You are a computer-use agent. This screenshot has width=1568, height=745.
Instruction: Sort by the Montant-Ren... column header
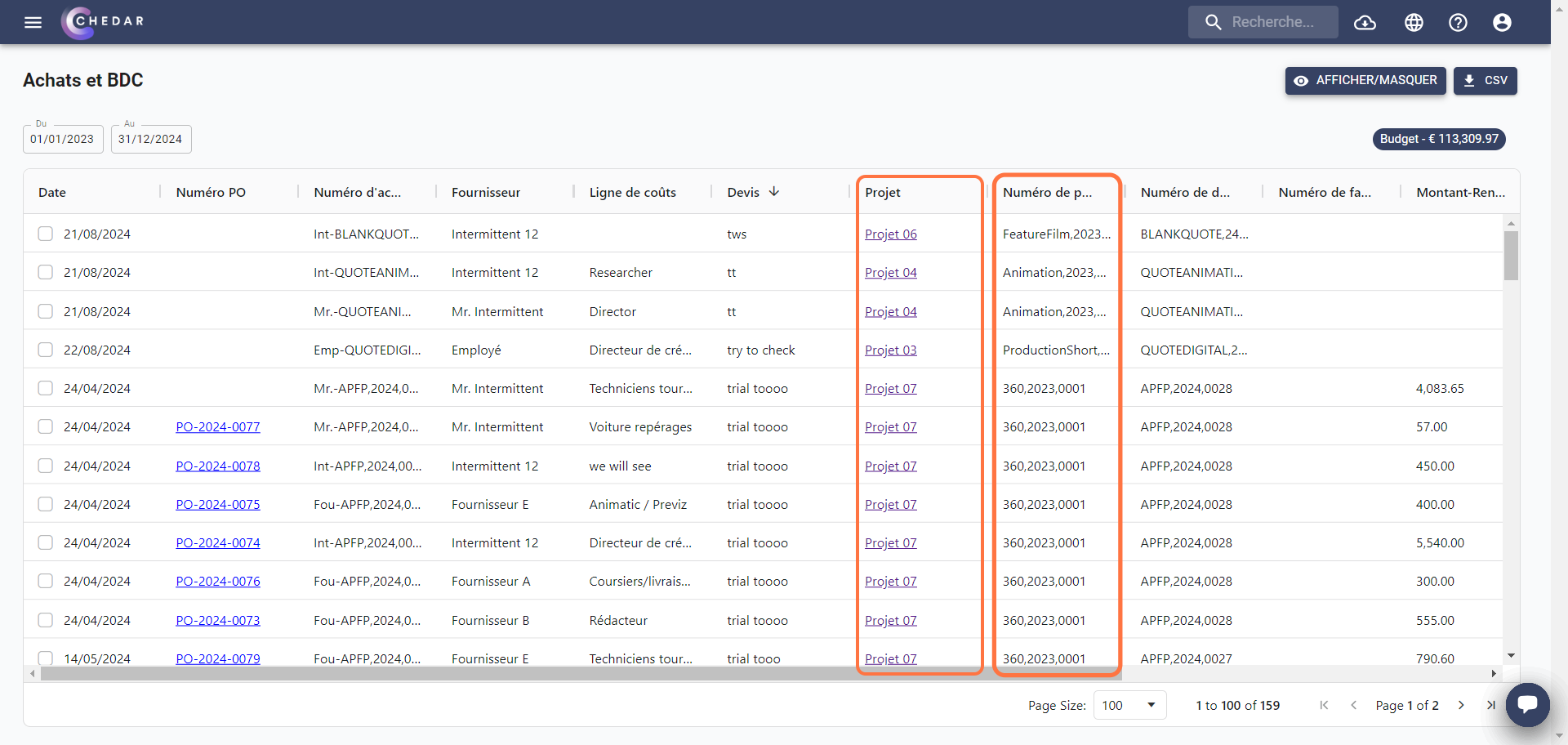(x=1460, y=192)
